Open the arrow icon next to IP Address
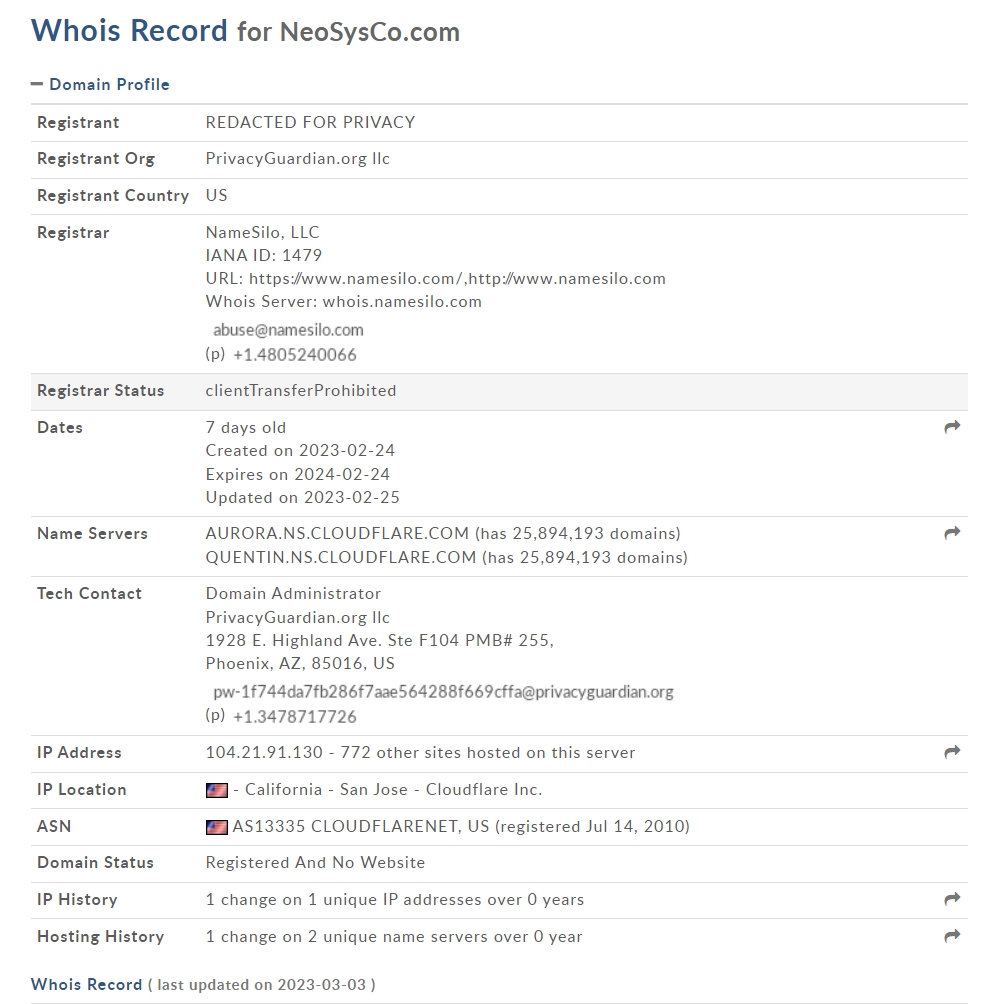The height and width of the screenshot is (1004, 999). click(x=952, y=752)
